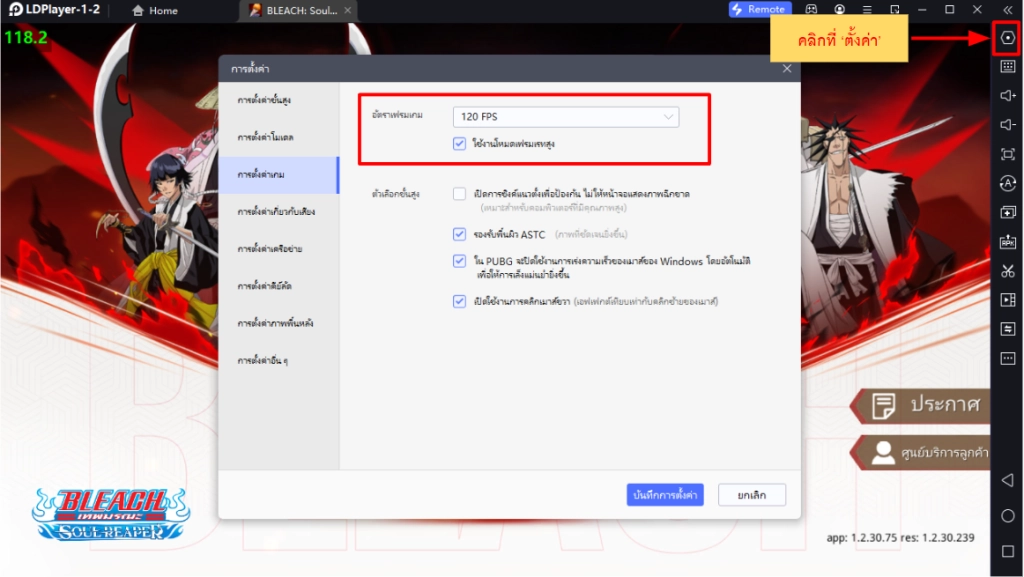Click the volume down speaker icon
Viewport: 1024px width, 577px height.
(1008, 125)
